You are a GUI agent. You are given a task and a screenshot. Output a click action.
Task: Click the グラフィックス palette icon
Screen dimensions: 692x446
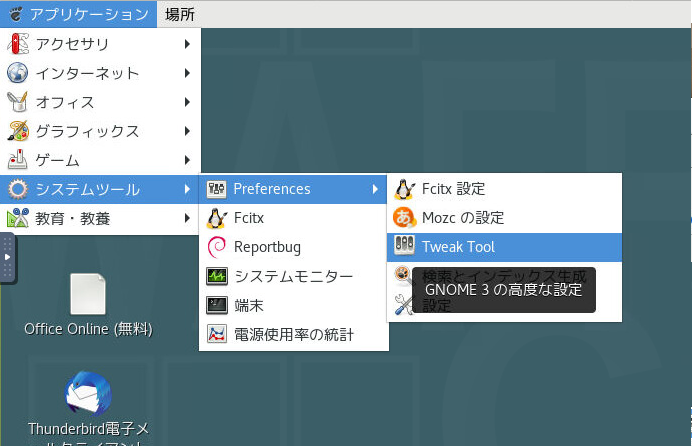coord(18,131)
